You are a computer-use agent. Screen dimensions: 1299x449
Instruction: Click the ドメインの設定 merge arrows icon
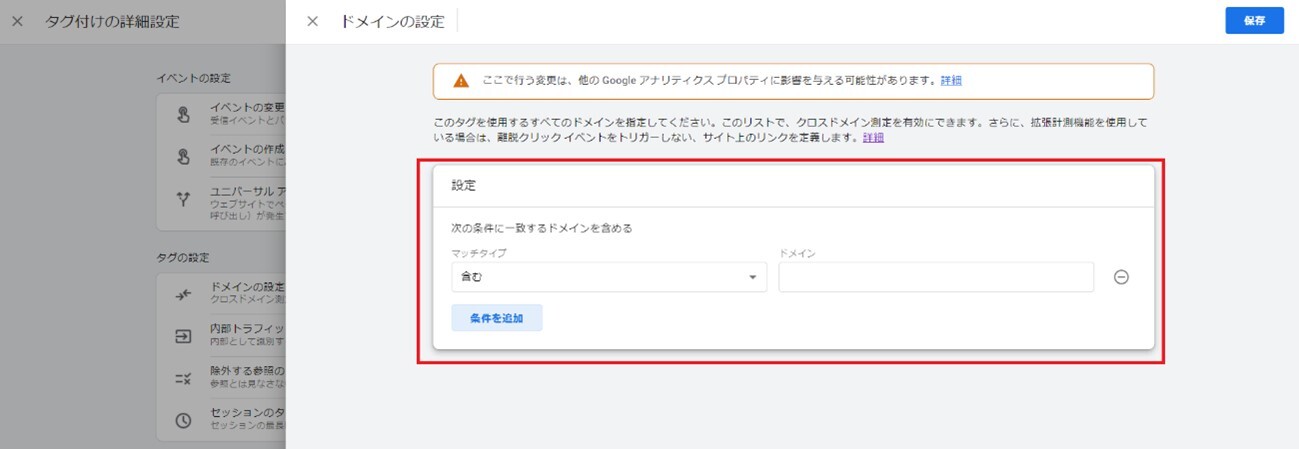pyautogui.click(x=183, y=294)
